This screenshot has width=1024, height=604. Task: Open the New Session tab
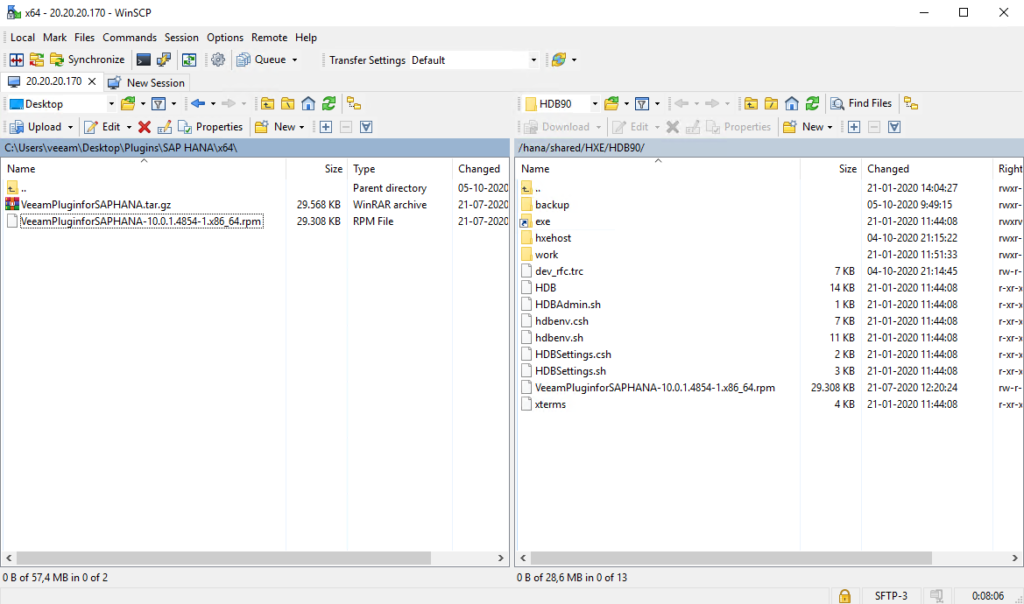[x=146, y=83]
